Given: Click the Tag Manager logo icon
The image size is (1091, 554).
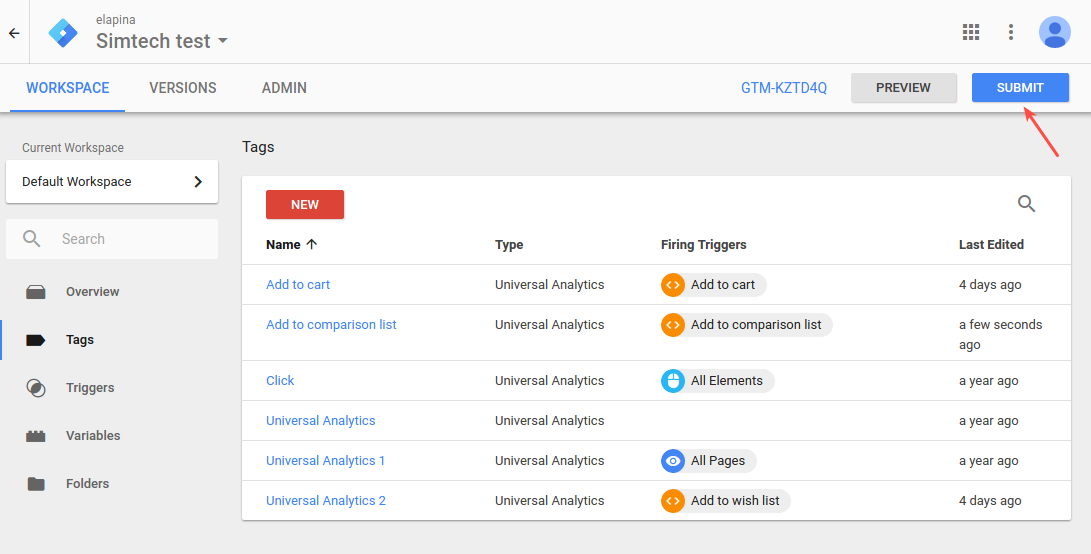Looking at the screenshot, I should pyautogui.click(x=63, y=33).
